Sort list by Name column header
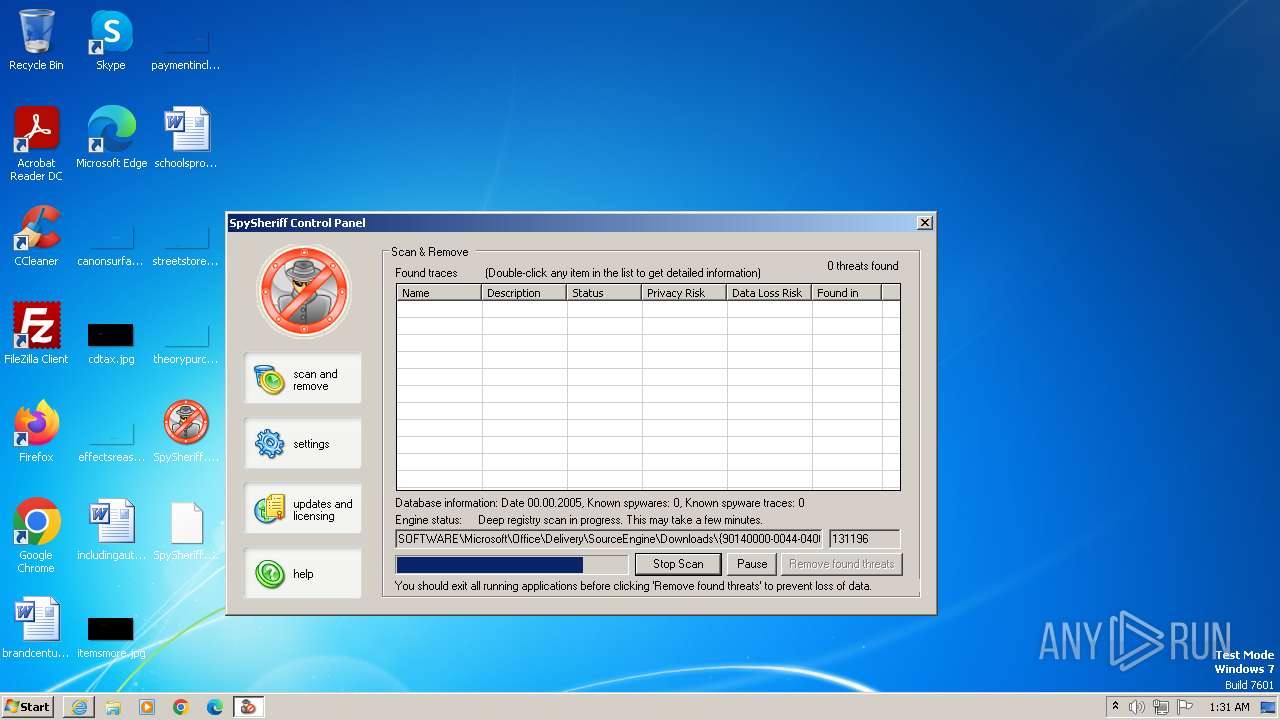This screenshot has width=1280, height=720. pos(439,293)
